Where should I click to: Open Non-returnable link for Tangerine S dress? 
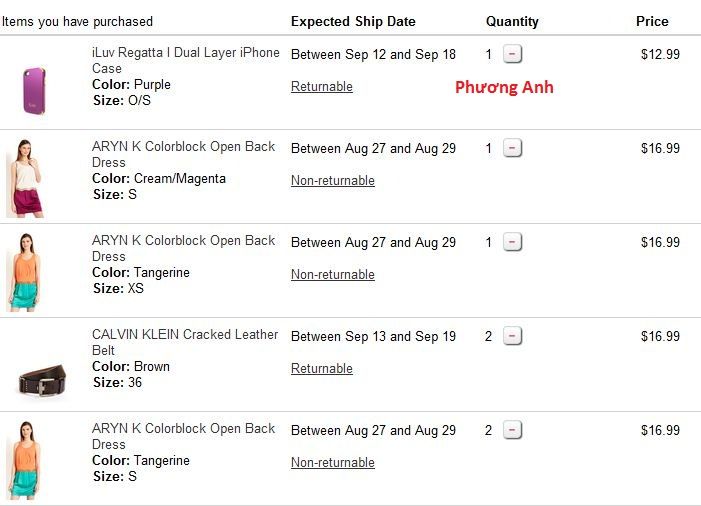[333, 463]
